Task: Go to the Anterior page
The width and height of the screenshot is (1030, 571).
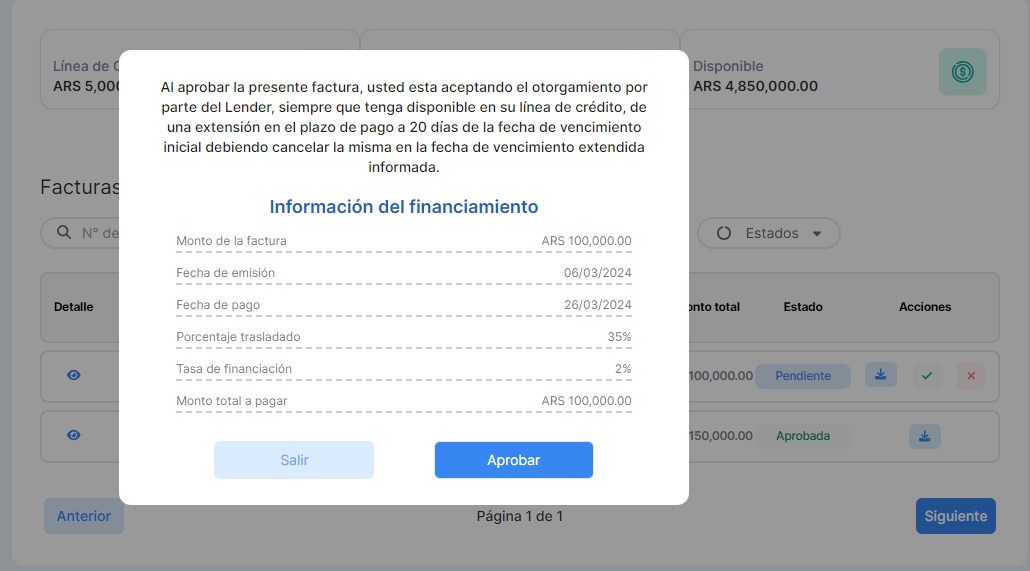Action: point(84,516)
